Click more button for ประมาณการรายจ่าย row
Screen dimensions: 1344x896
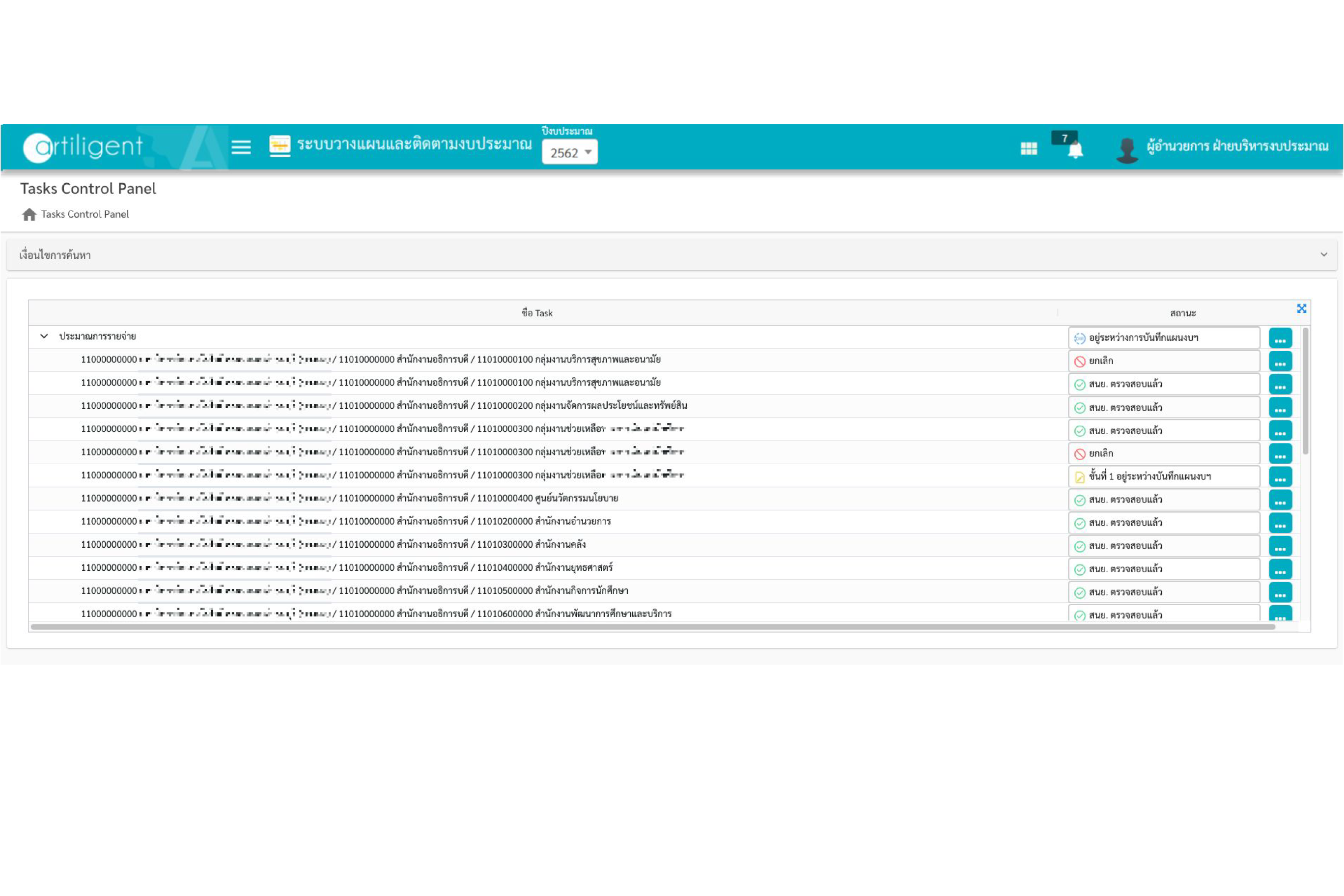(1280, 338)
